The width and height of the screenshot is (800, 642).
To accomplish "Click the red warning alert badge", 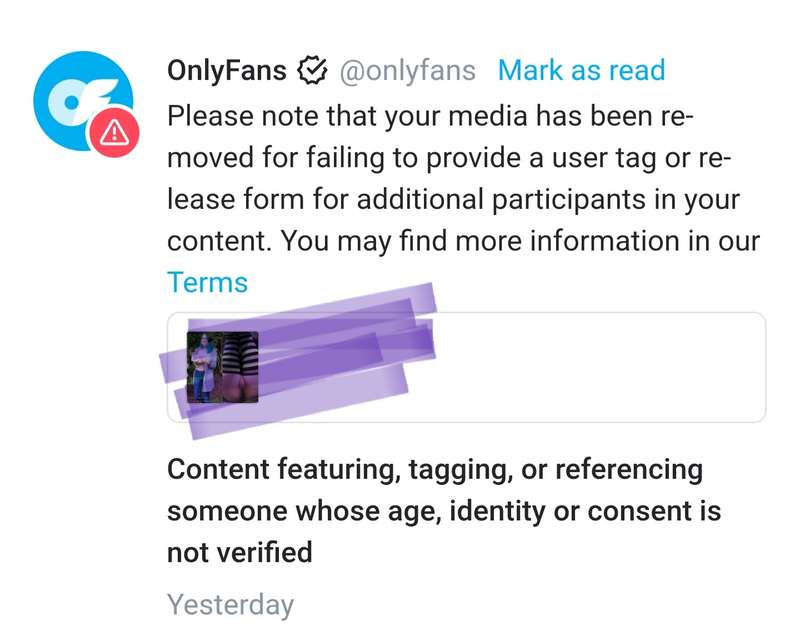I will click(x=115, y=129).
